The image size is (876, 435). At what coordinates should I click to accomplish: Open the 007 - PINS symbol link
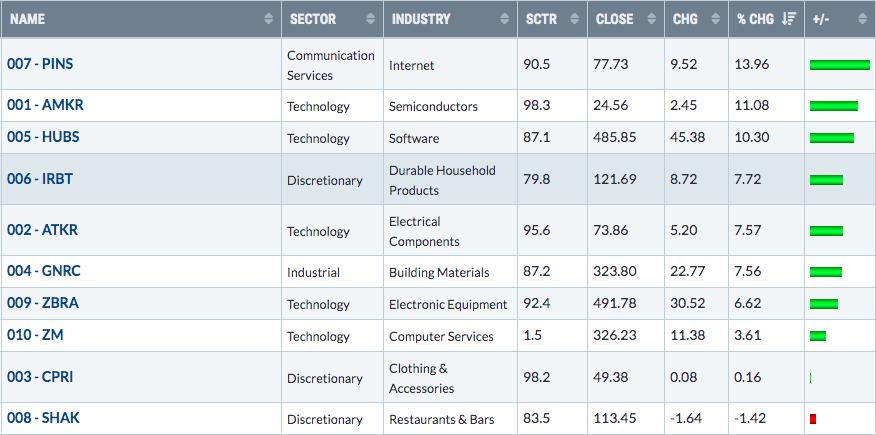40,64
